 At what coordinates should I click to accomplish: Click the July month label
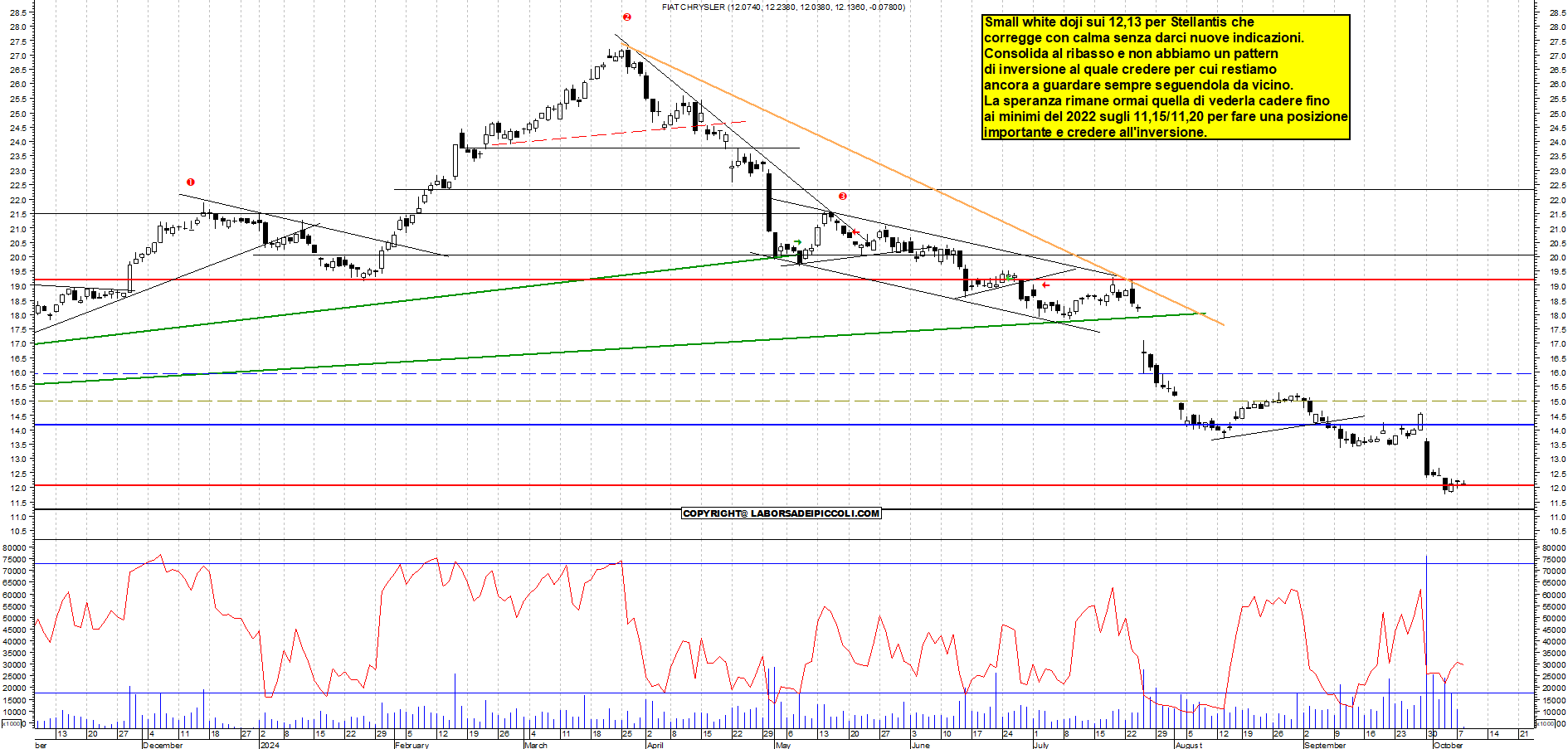(x=1040, y=745)
